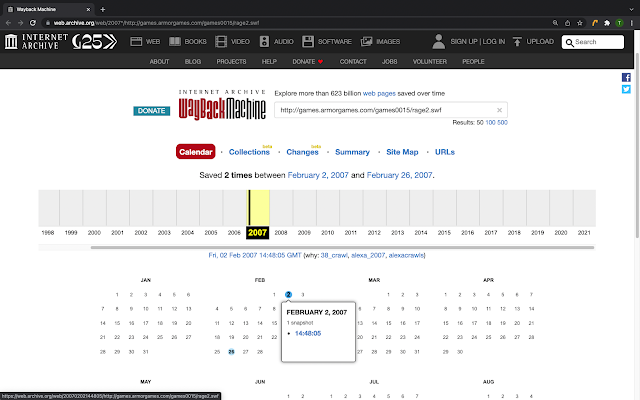This screenshot has width=640, height=400.
Task: Bookmark this page with star icon
Action: coord(580,23)
